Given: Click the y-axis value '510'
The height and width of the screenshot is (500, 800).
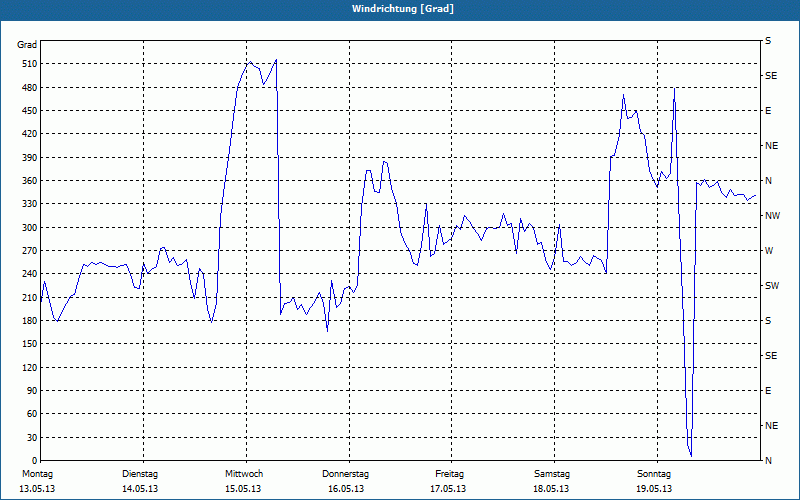Looking at the screenshot, I should tap(30, 64).
